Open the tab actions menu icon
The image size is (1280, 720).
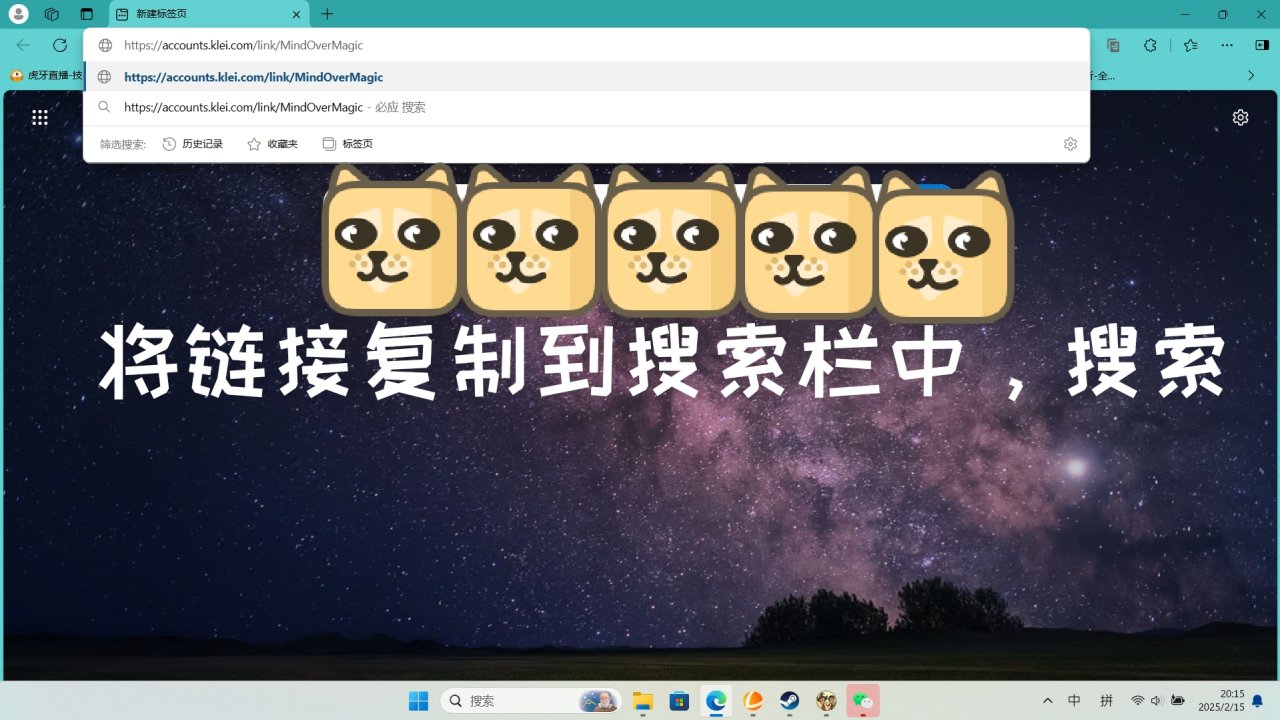[x=87, y=14]
